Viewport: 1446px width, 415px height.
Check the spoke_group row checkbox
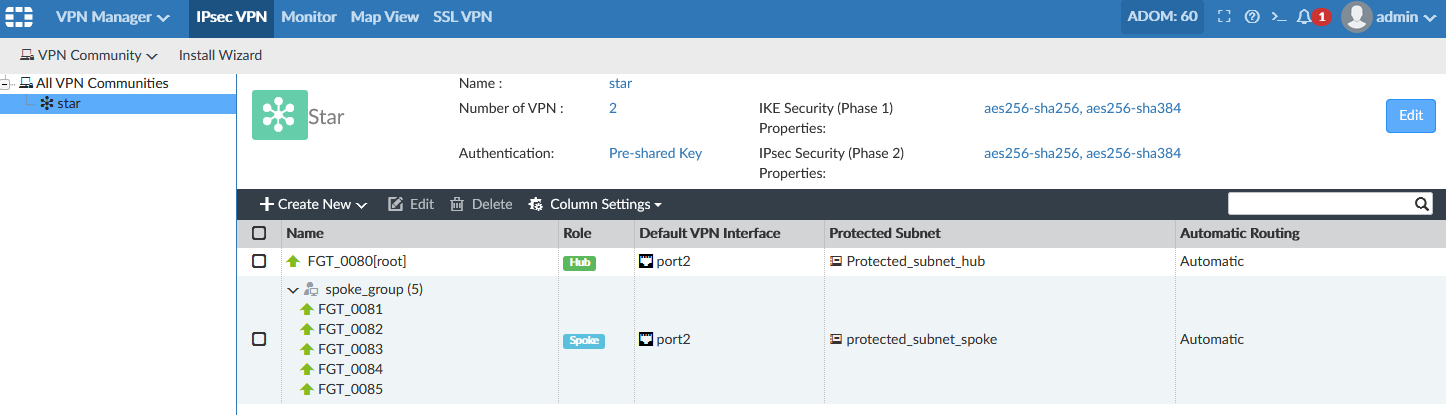(x=259, y=339)
